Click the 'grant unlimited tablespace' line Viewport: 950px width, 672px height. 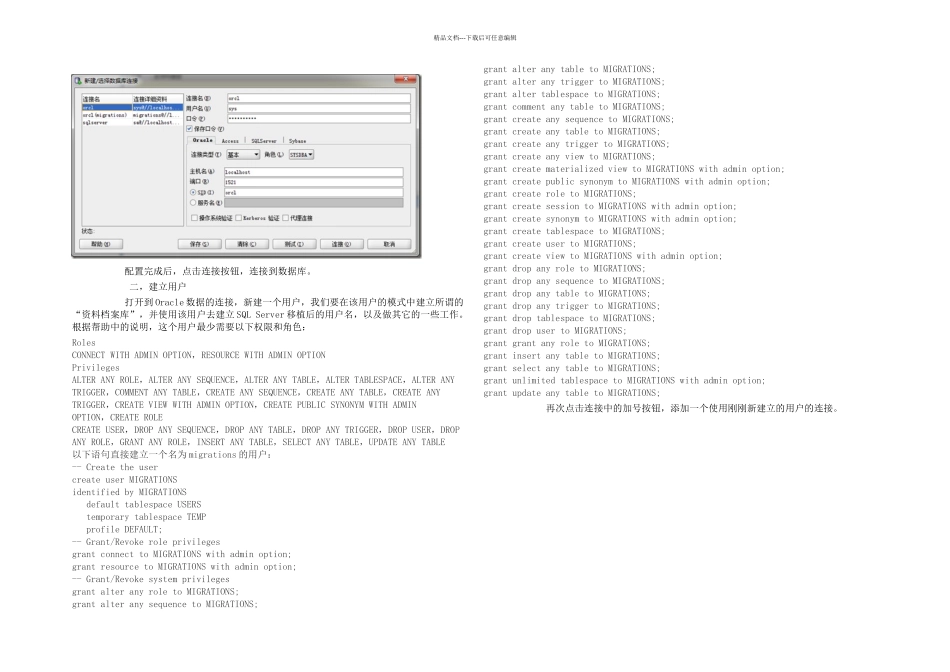point(624,381)
